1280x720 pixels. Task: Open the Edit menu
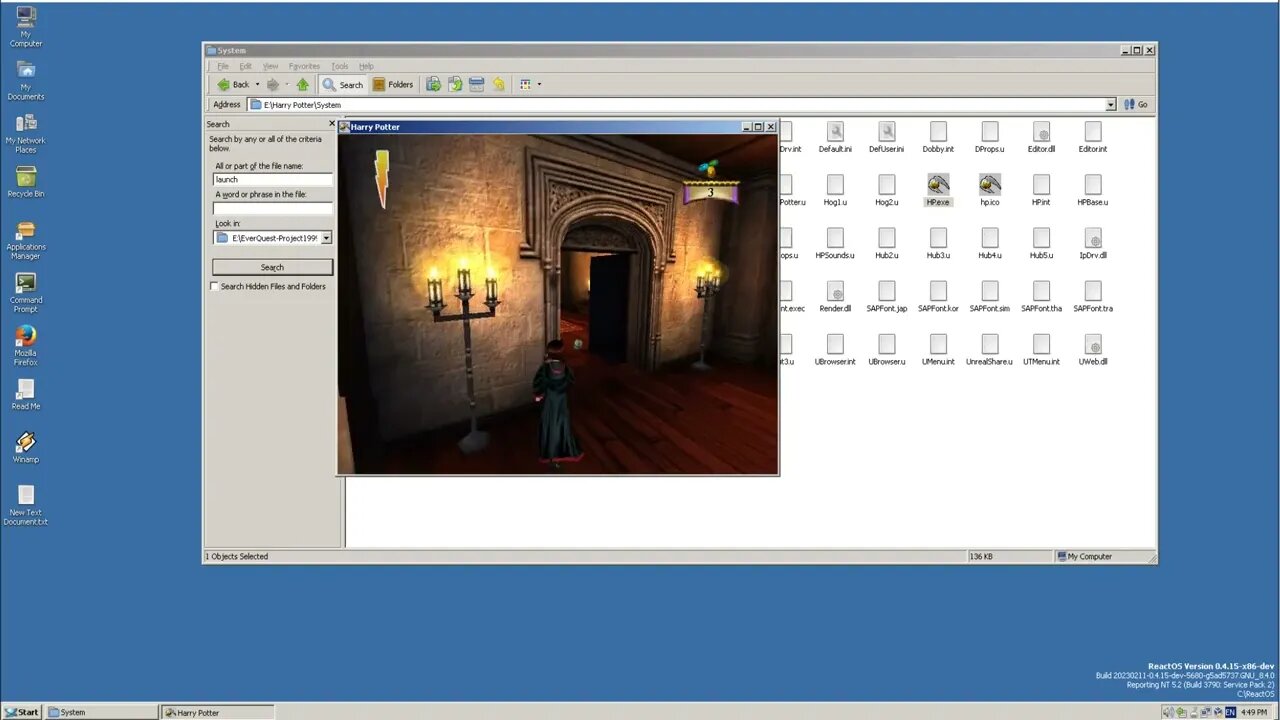(x=245, y=66)
